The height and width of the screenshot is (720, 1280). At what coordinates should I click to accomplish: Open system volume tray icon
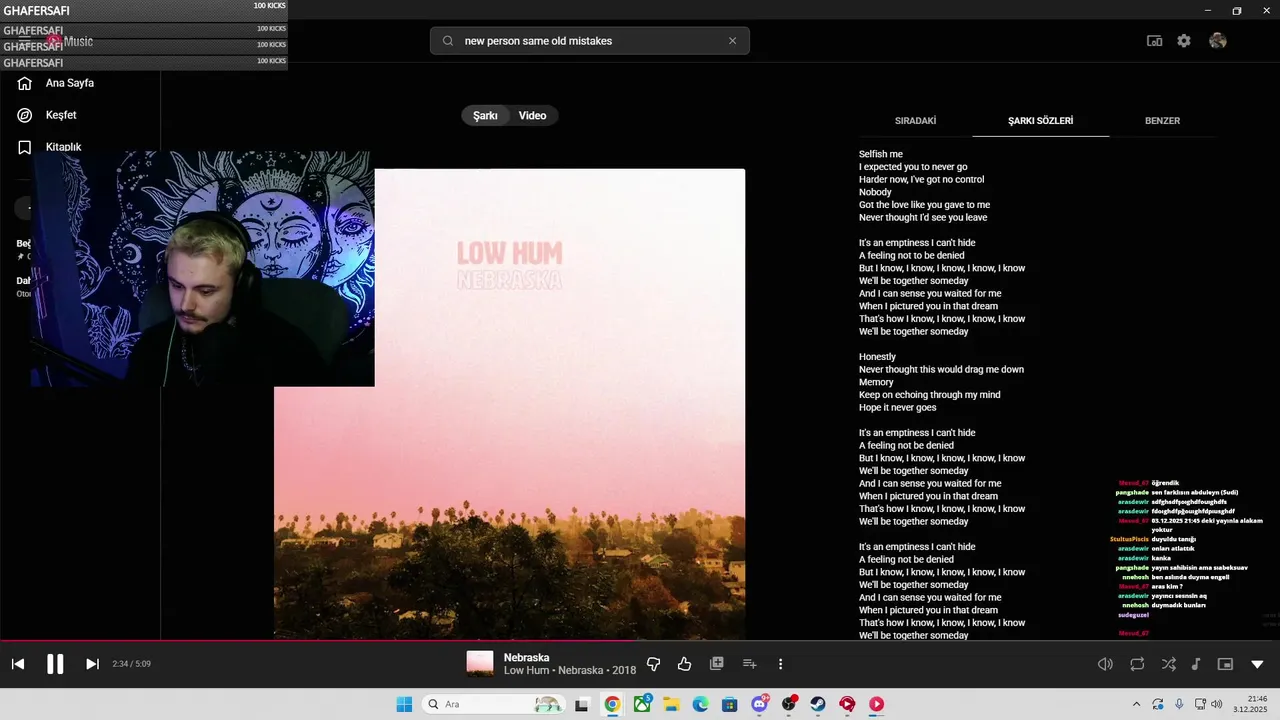[x=1216, y=704]
